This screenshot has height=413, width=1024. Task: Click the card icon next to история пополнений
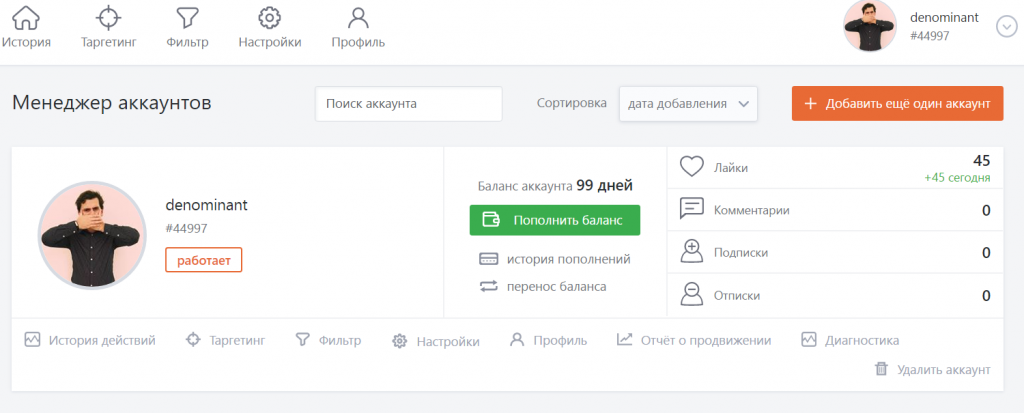pos(489,259)
